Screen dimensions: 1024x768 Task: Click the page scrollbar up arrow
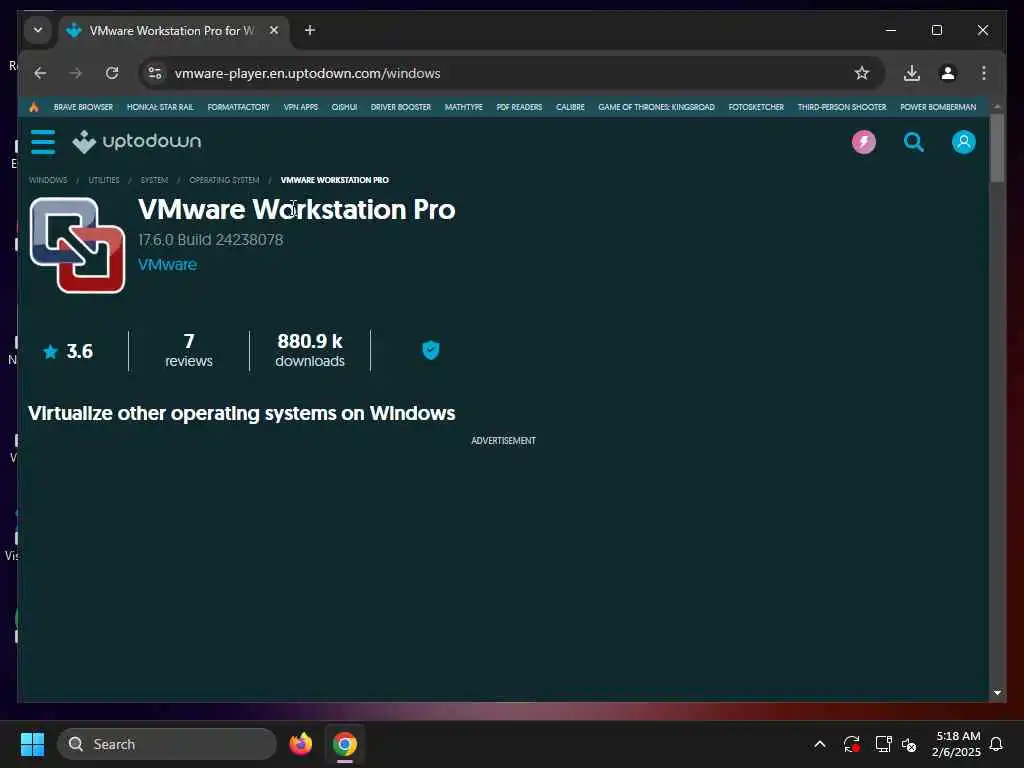tap(997, 106)
